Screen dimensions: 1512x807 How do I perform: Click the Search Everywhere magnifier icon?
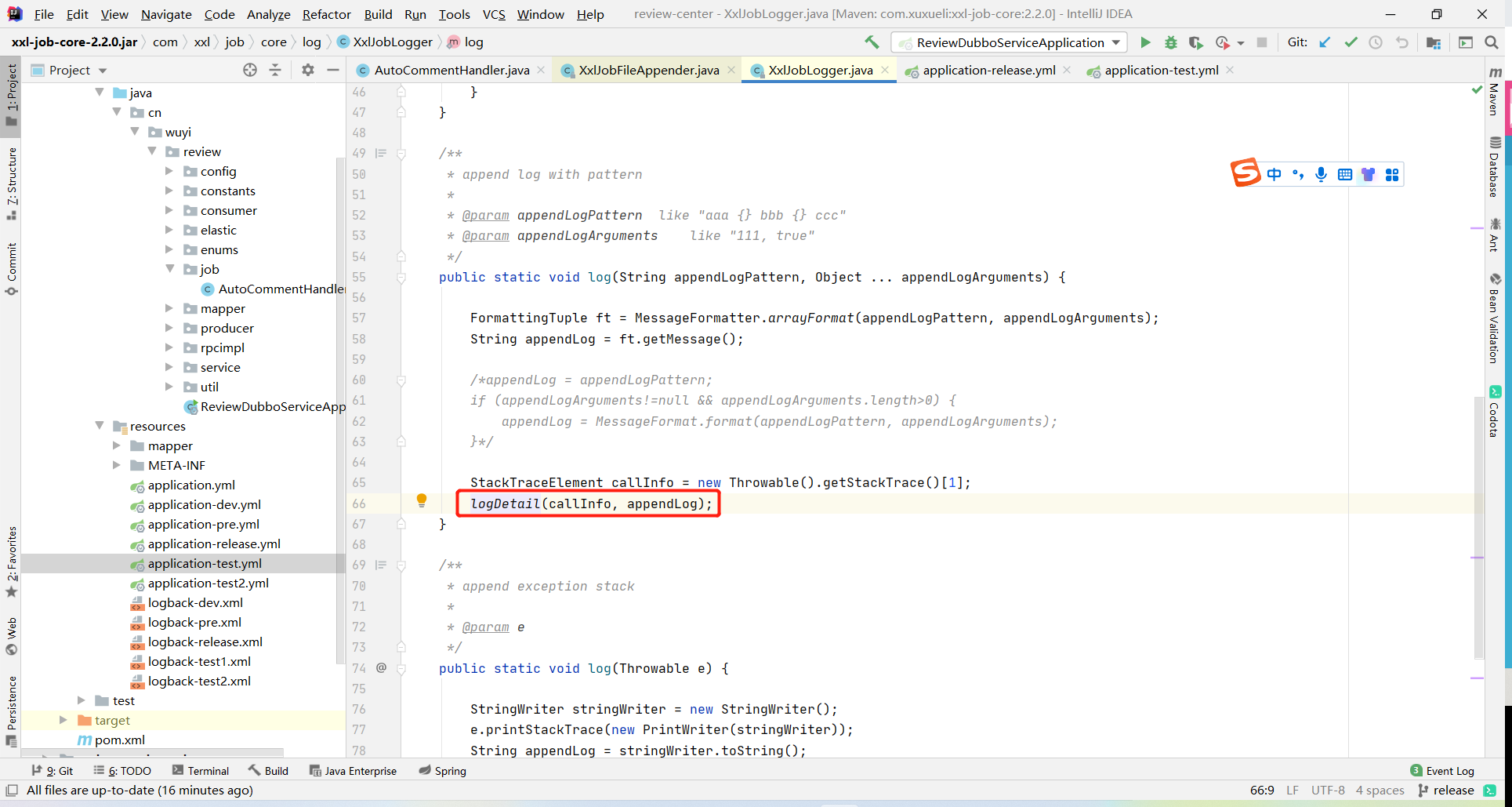point(1492,42)
